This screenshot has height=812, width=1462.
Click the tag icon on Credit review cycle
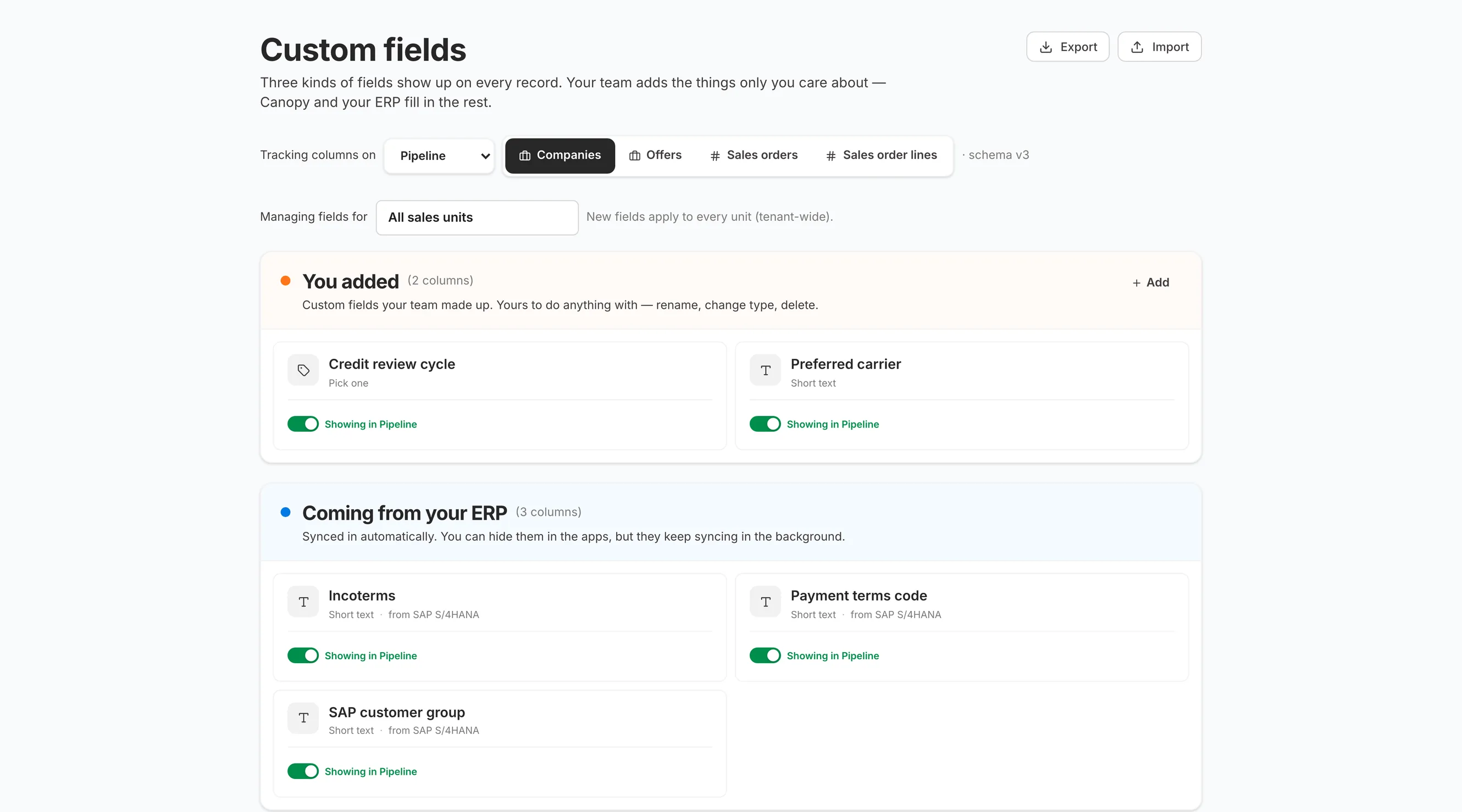tap(303, 370)
